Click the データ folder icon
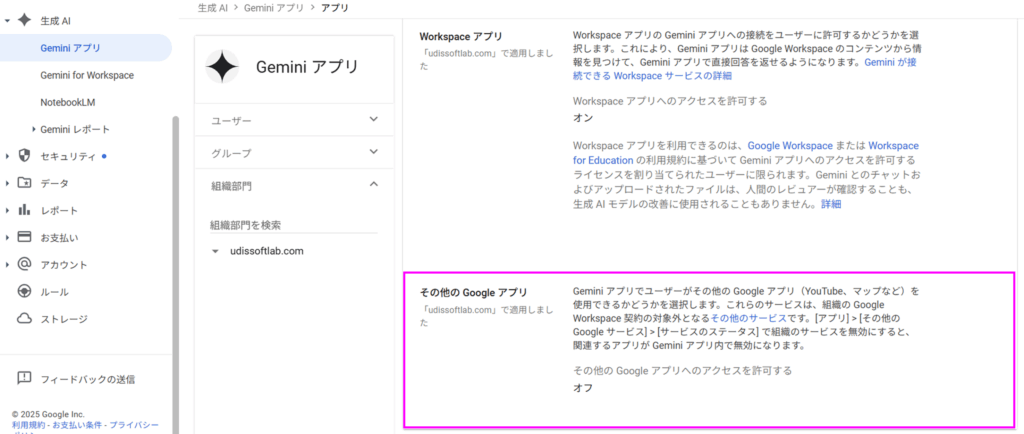1024x434 pixels. pos(24,183)
